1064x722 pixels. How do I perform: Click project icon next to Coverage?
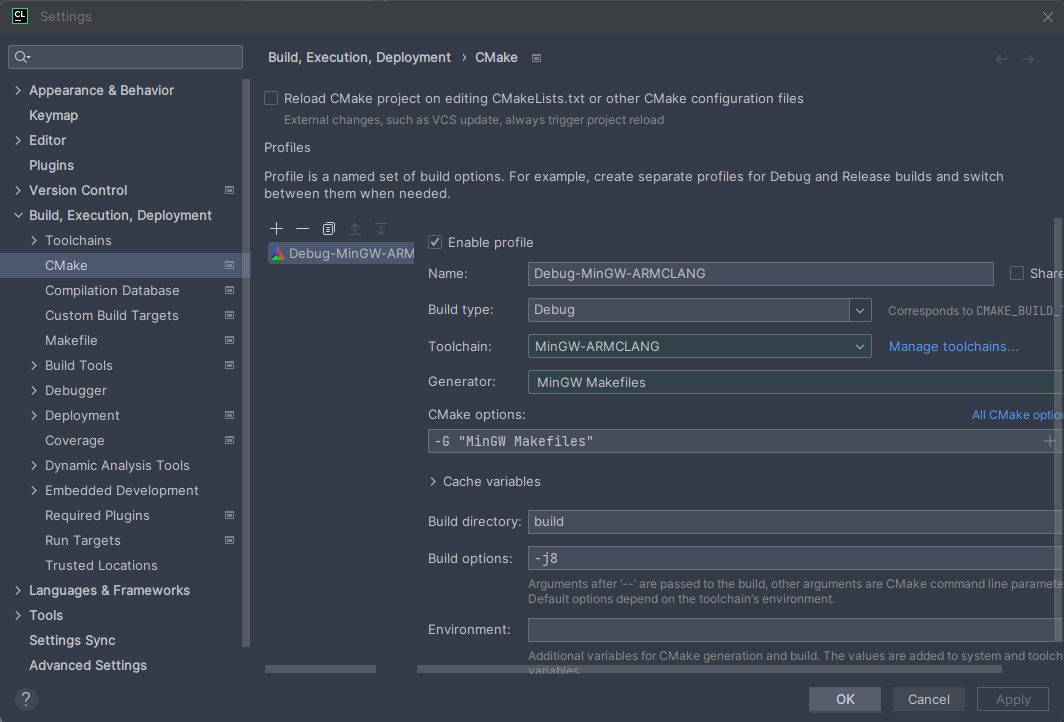229,440
